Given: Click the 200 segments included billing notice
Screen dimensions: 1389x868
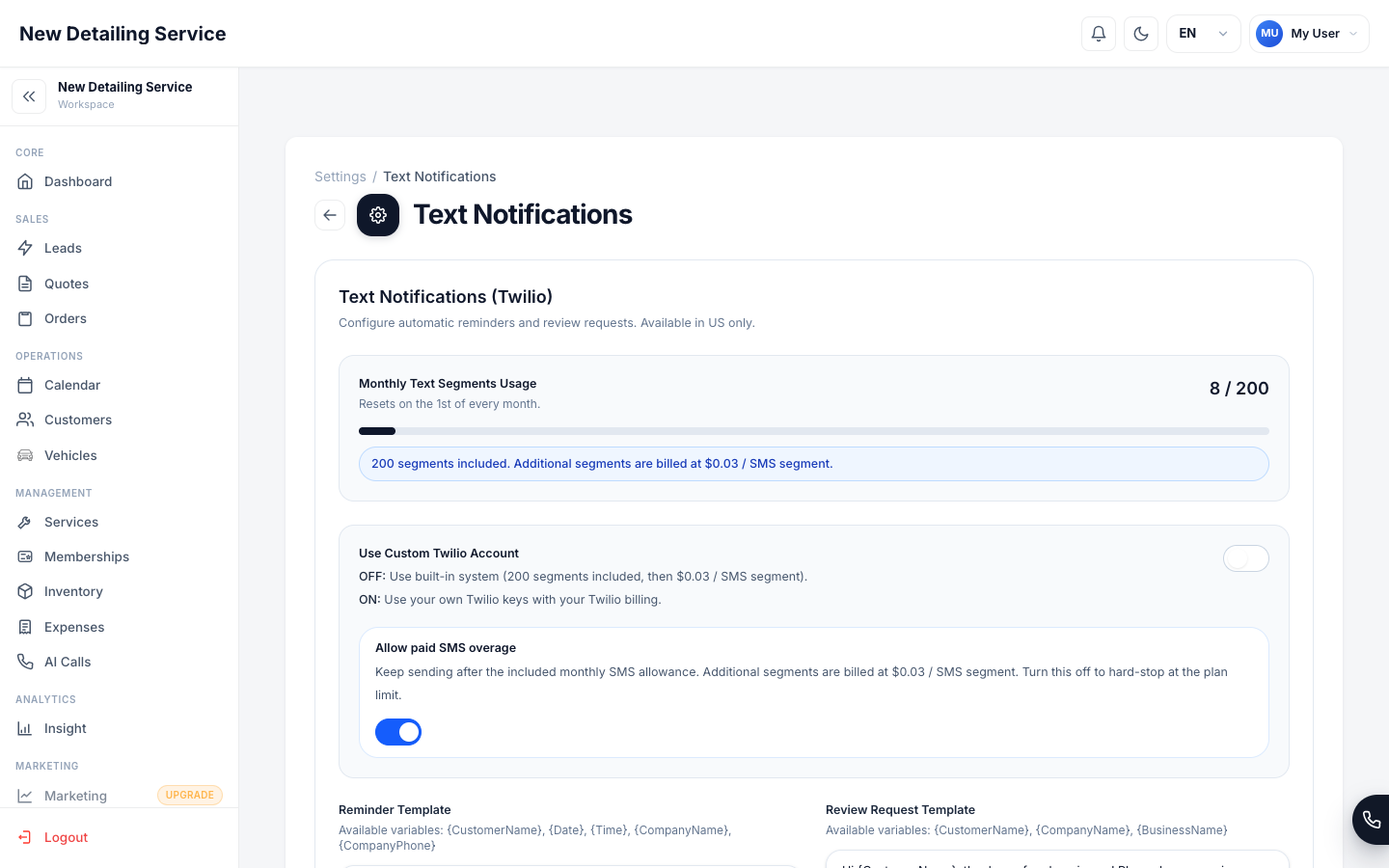Looking at the screenshot, I should pyautogui.click(x=814, y=464).
